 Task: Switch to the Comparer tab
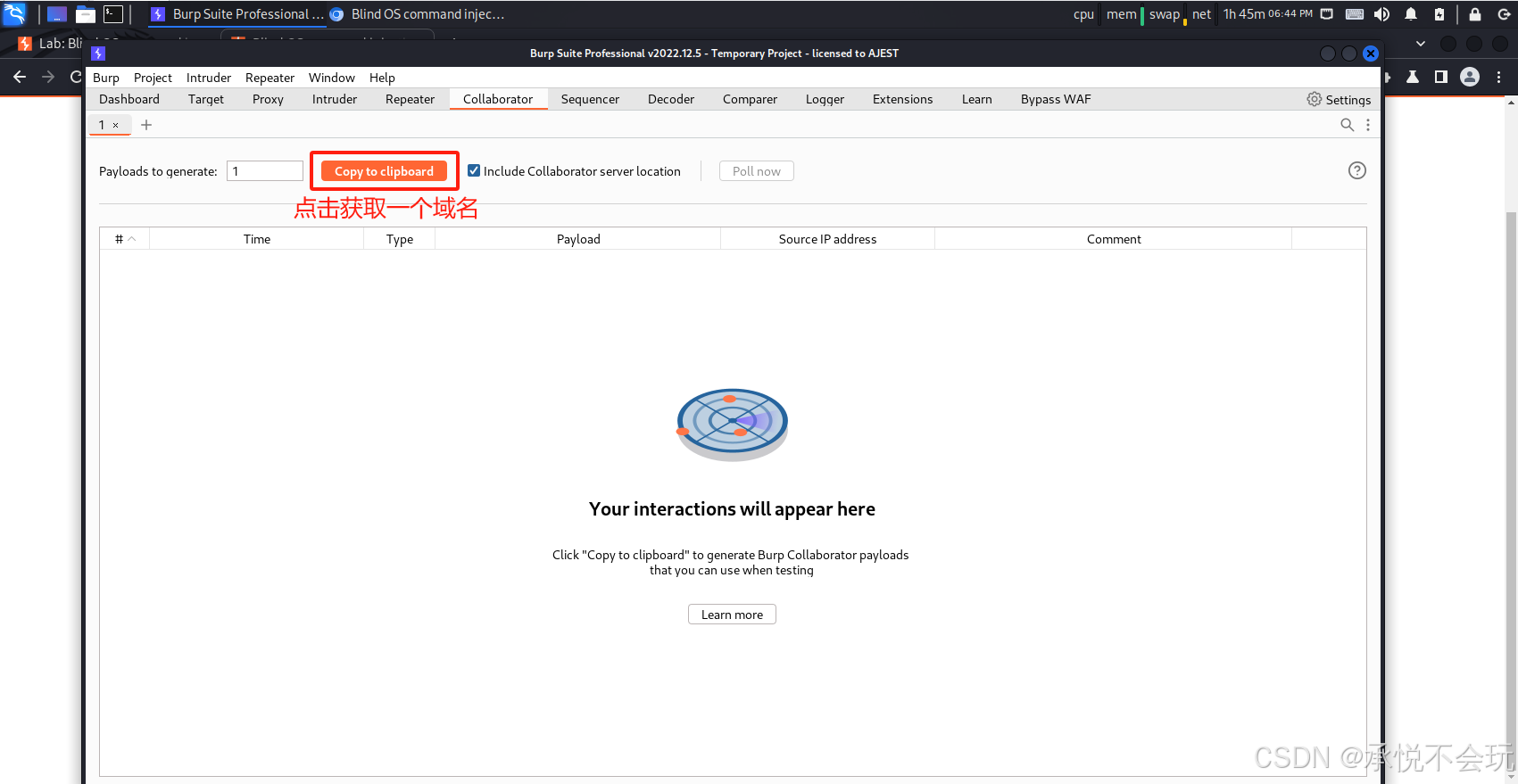point(750,99)
